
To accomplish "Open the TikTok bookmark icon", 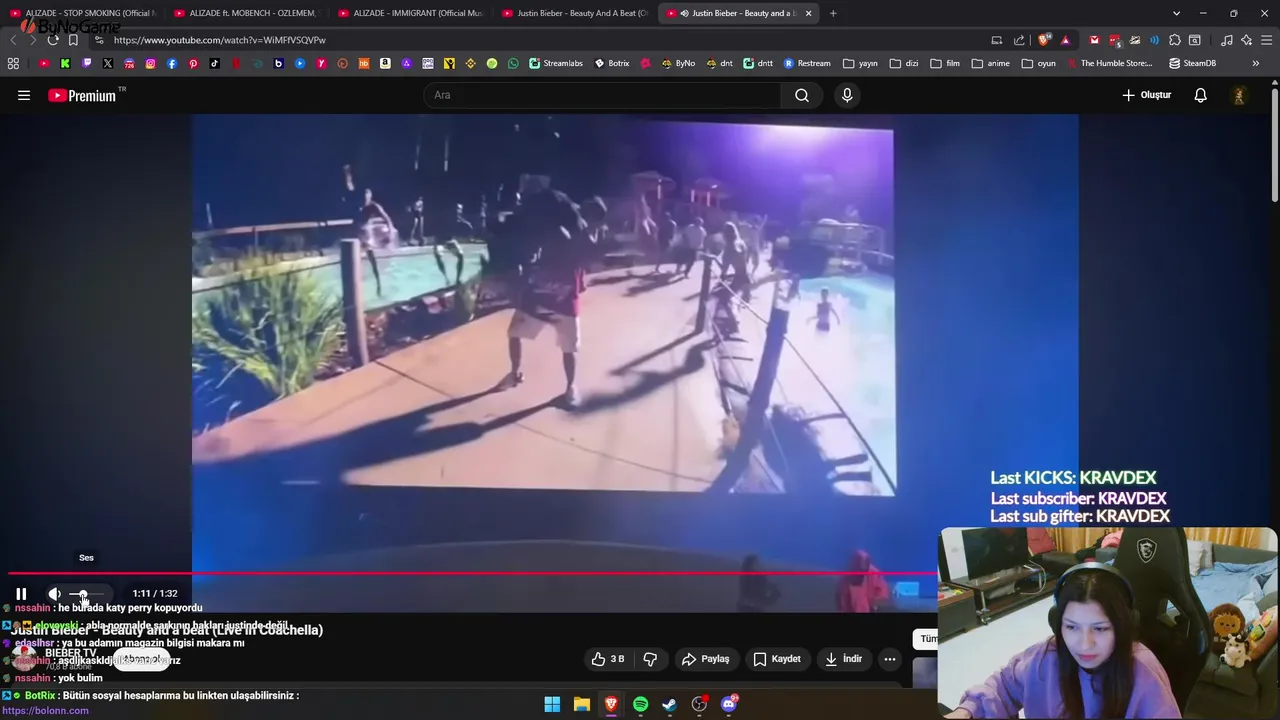I will [x=214, y=63].
